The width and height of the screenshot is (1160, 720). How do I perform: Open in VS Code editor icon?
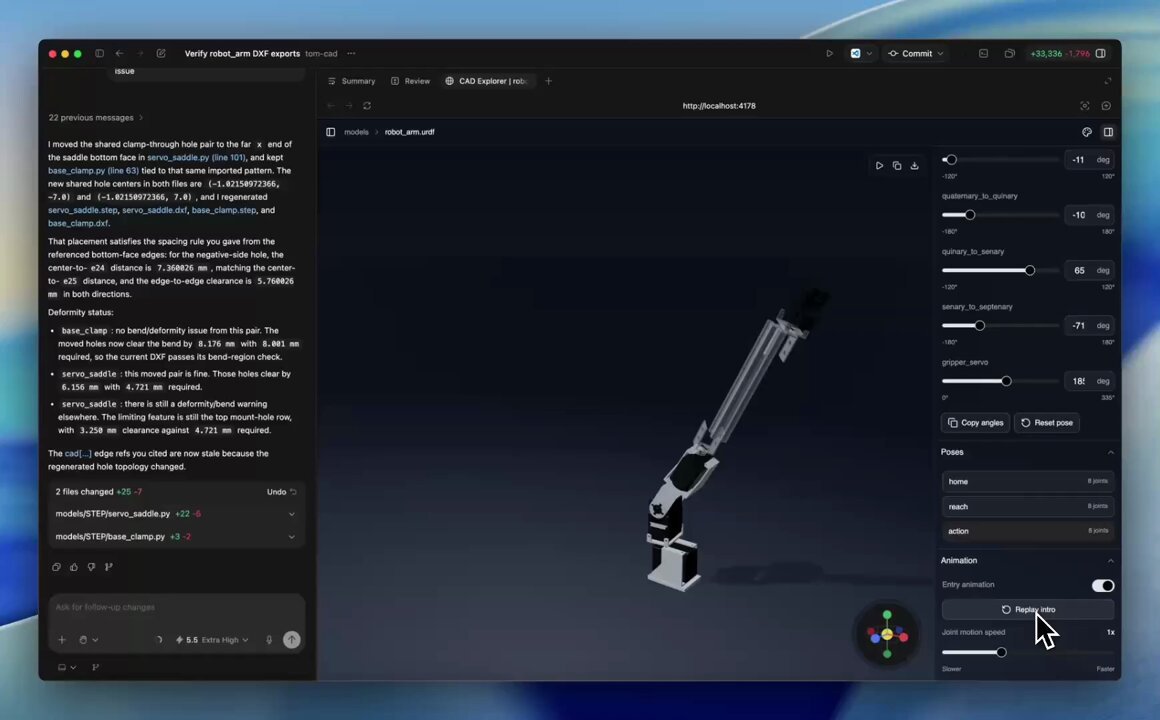855,53
